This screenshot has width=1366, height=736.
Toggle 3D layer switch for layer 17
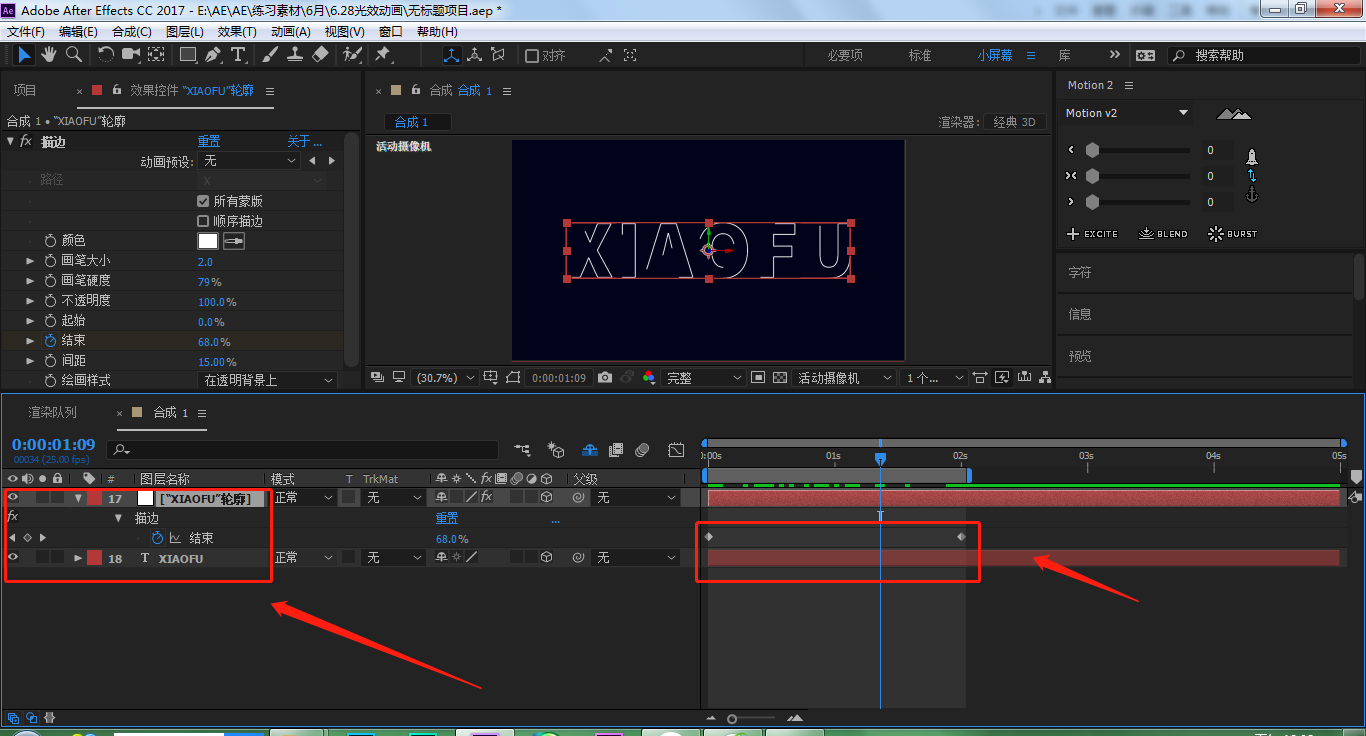pos(547,497)
